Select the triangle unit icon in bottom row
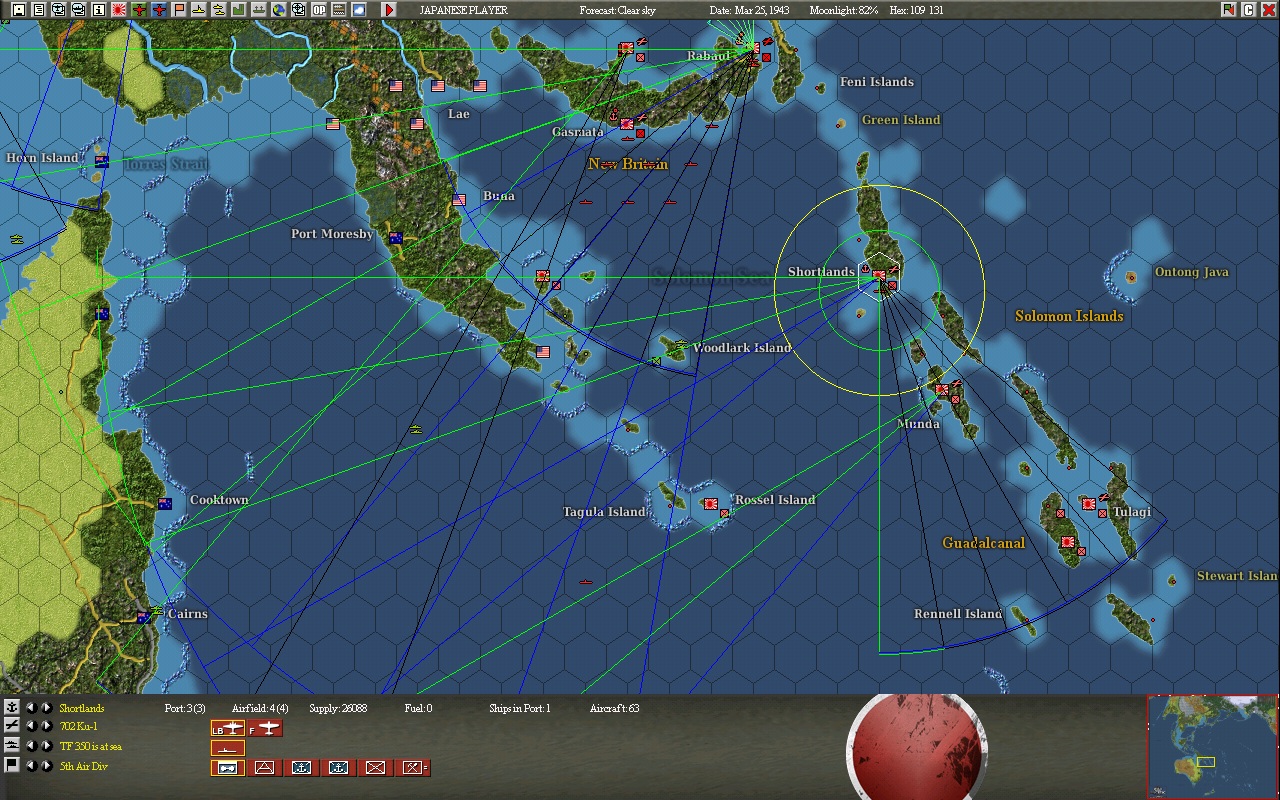Image resolution: width=1280 pixels, height=800 pixels. pyautogui.click(x=264, y=768)
